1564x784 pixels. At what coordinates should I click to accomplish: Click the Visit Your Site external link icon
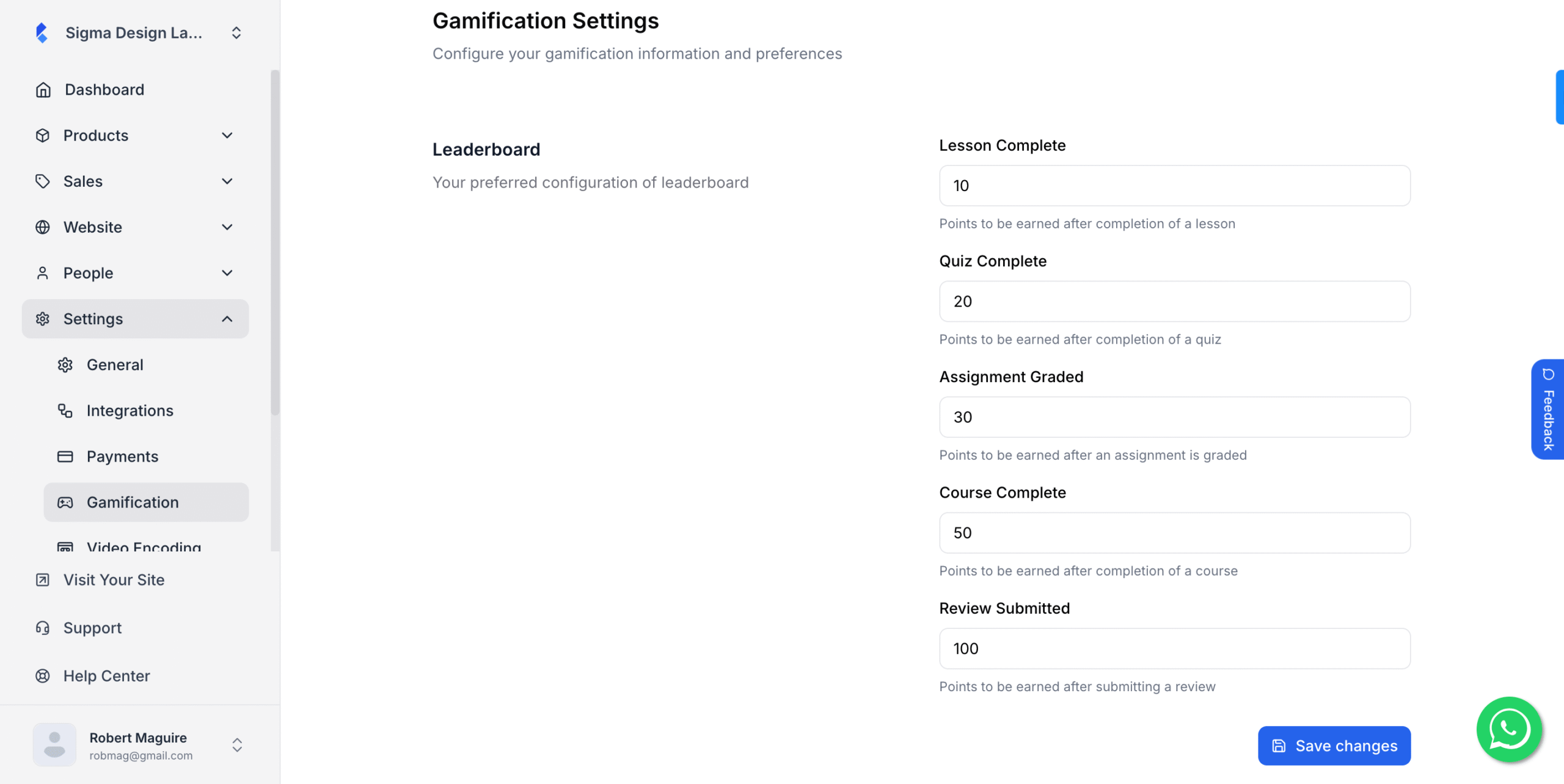[x=42, y=579]
